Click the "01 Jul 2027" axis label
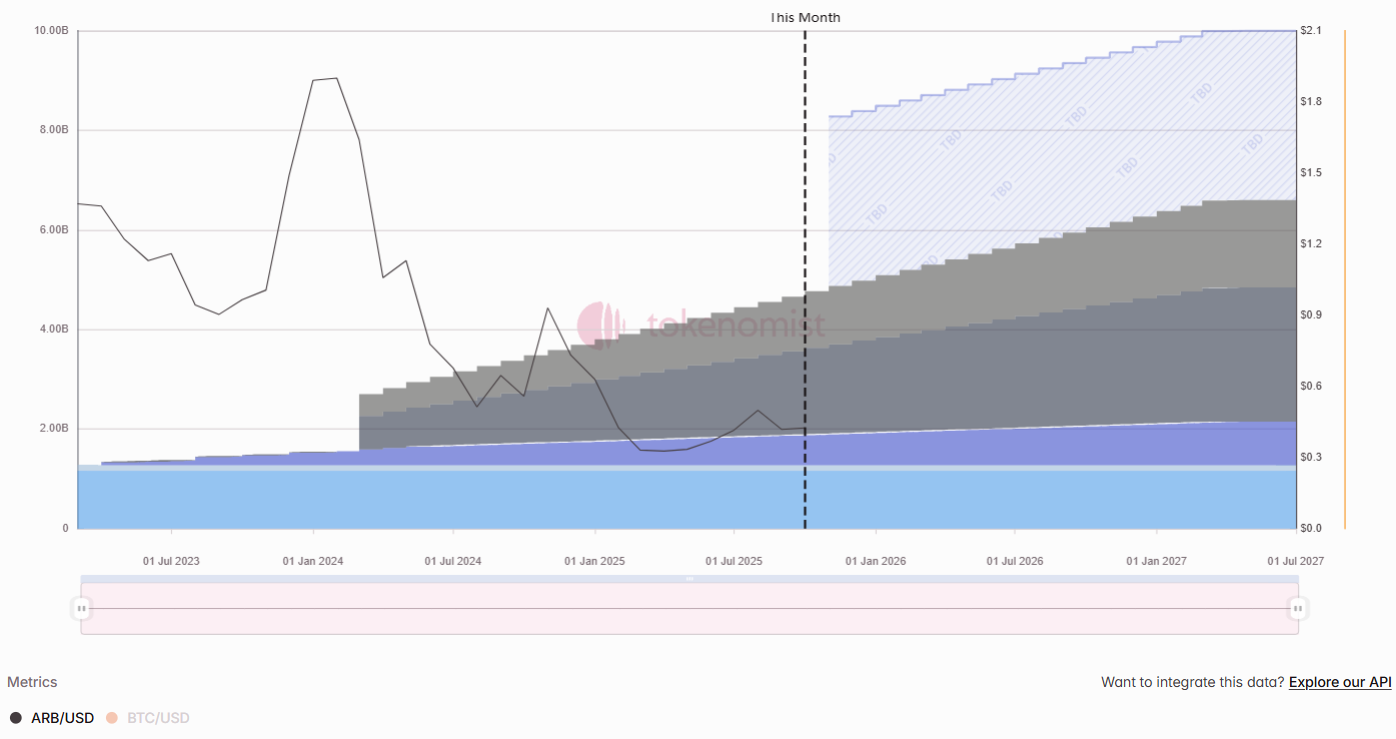 (1297, 561)
